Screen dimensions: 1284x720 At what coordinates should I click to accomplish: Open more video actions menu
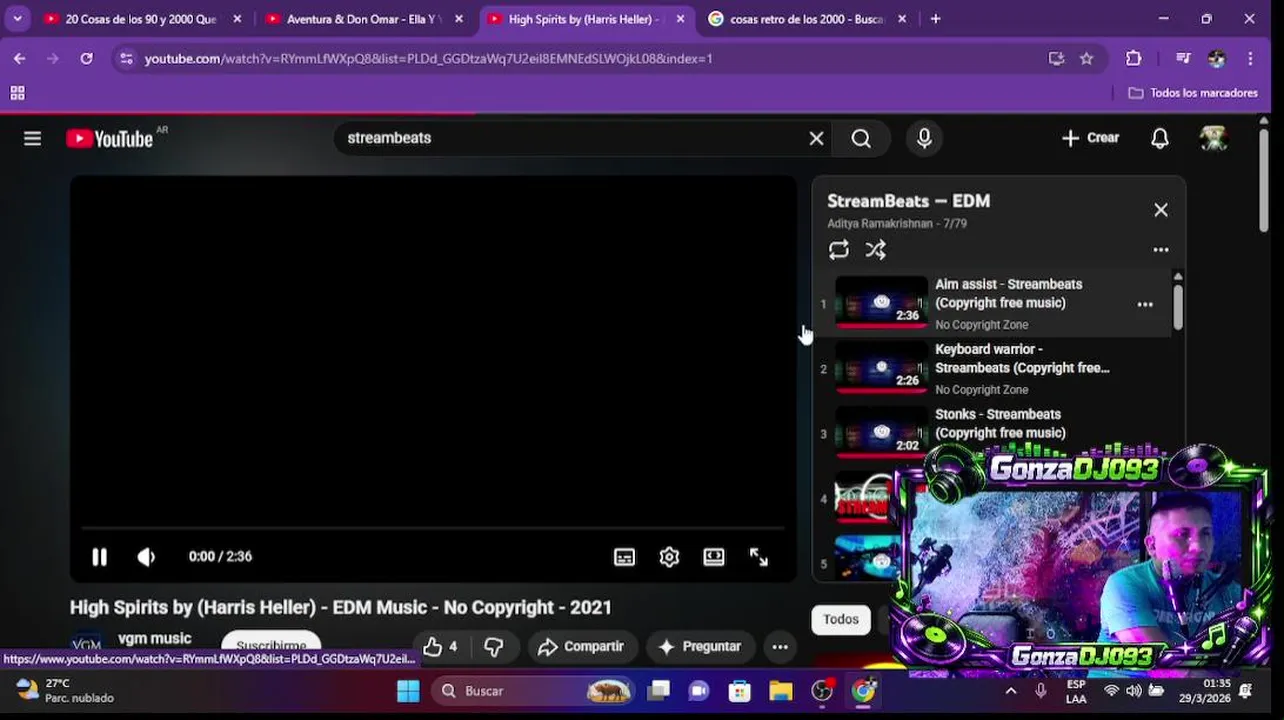coord(780,647)
